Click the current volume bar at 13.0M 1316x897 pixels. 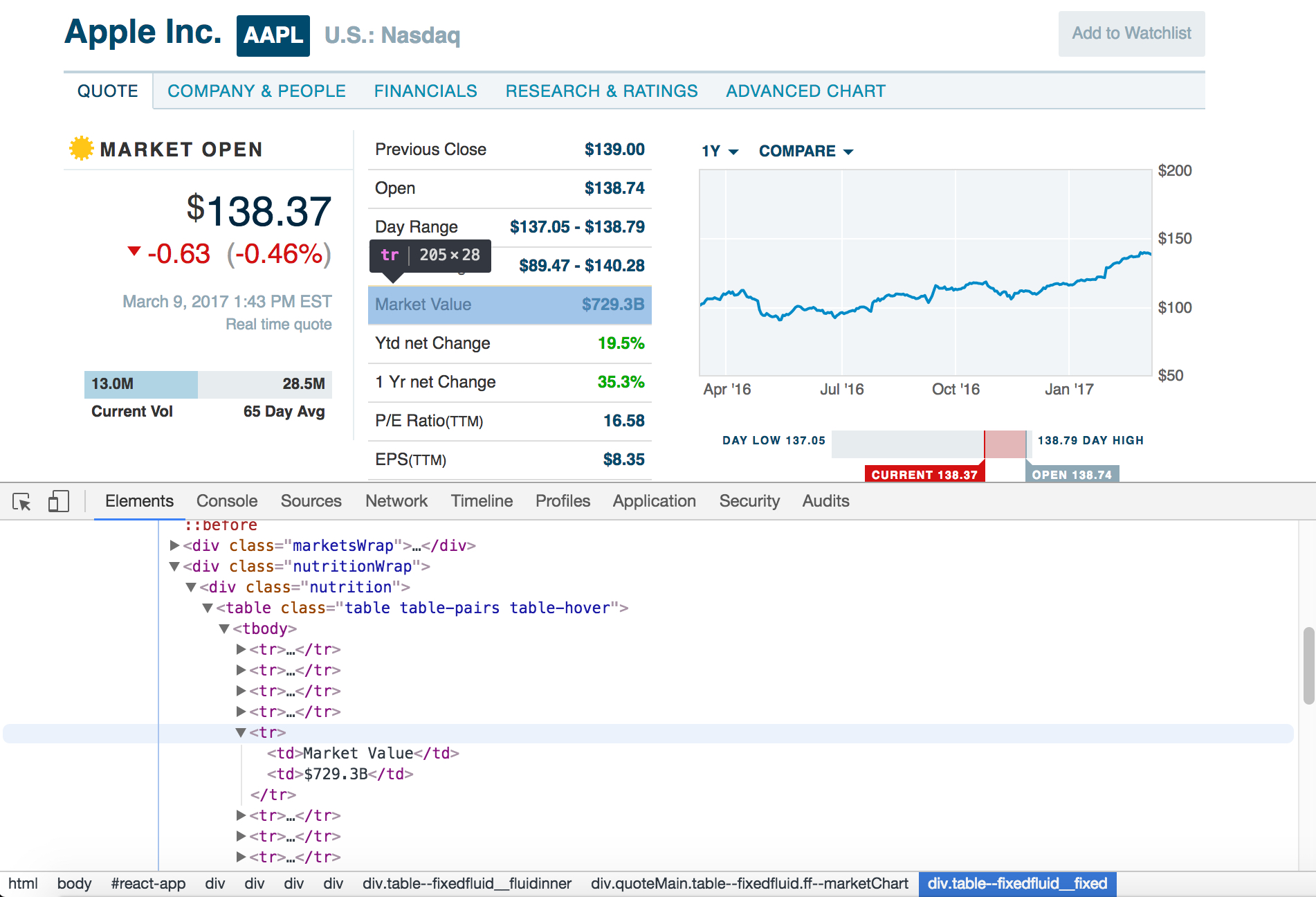(141, 384)
